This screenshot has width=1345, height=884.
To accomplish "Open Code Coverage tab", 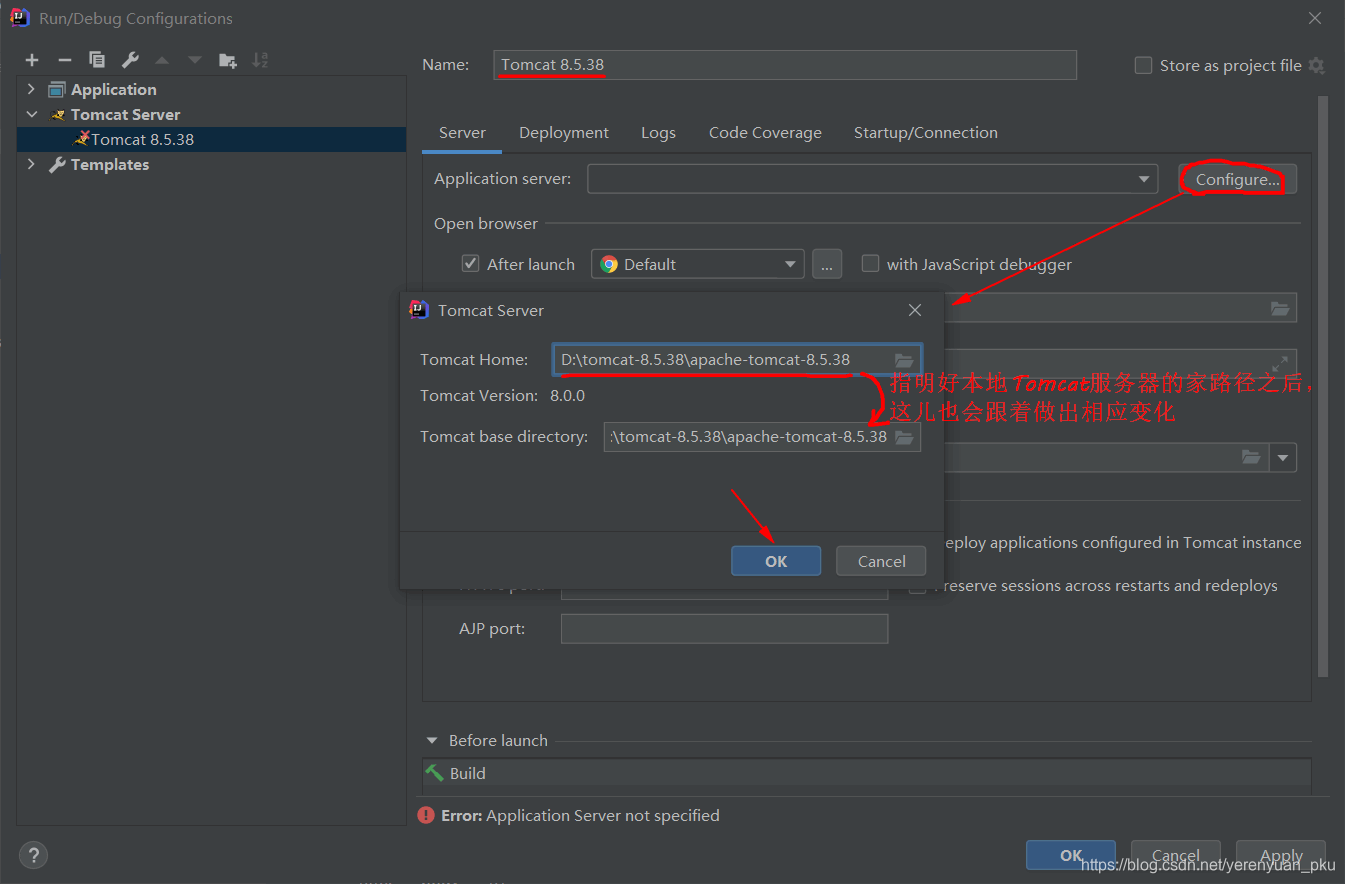I will [765, 133].
